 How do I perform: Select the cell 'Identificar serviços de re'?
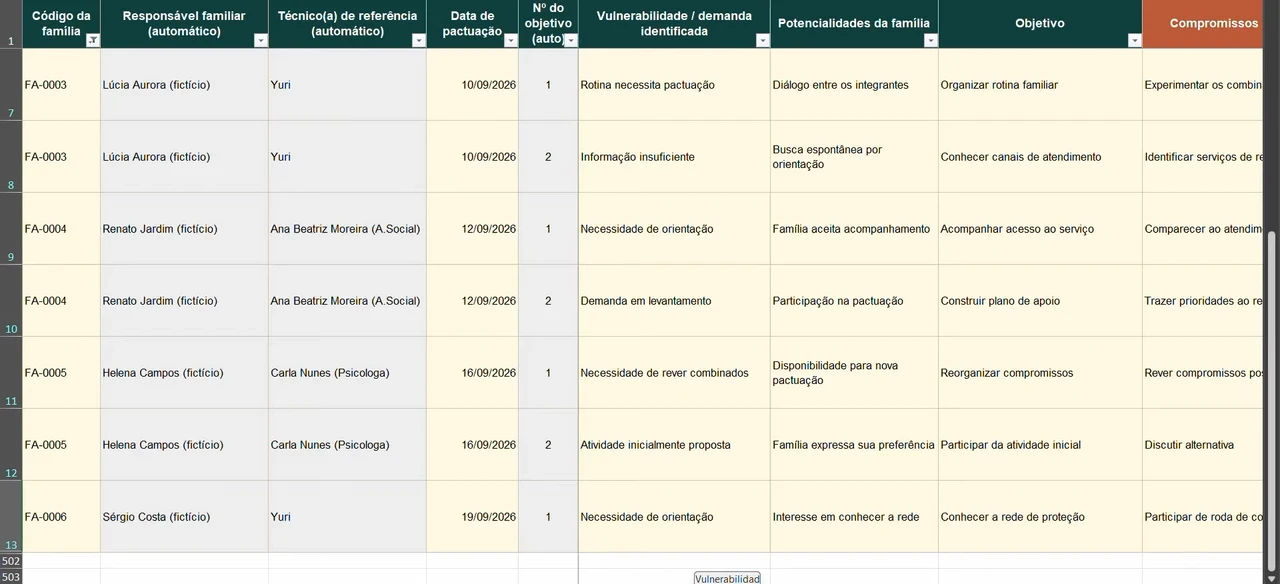[1204, 157]
